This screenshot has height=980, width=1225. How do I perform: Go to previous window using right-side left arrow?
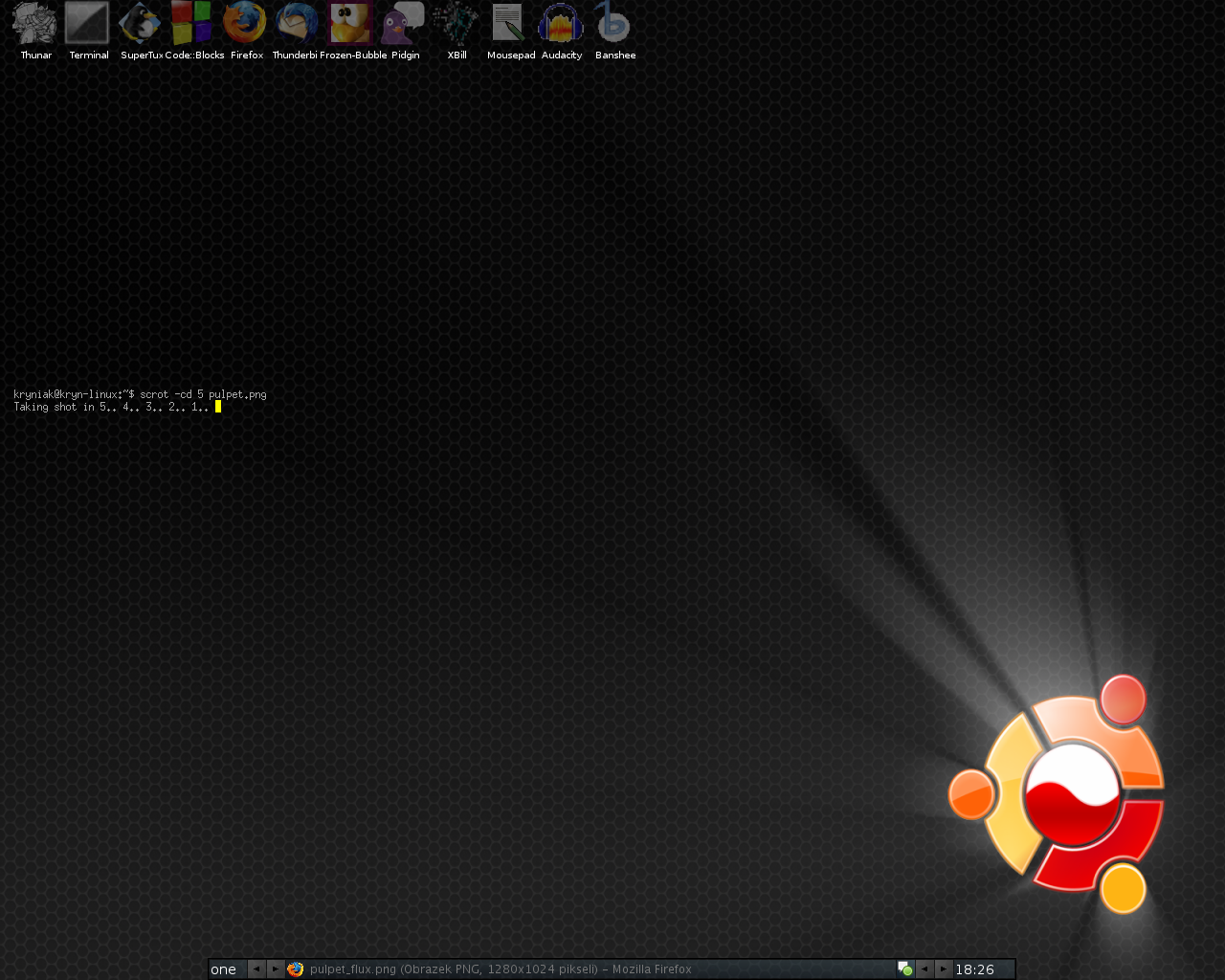924,969
